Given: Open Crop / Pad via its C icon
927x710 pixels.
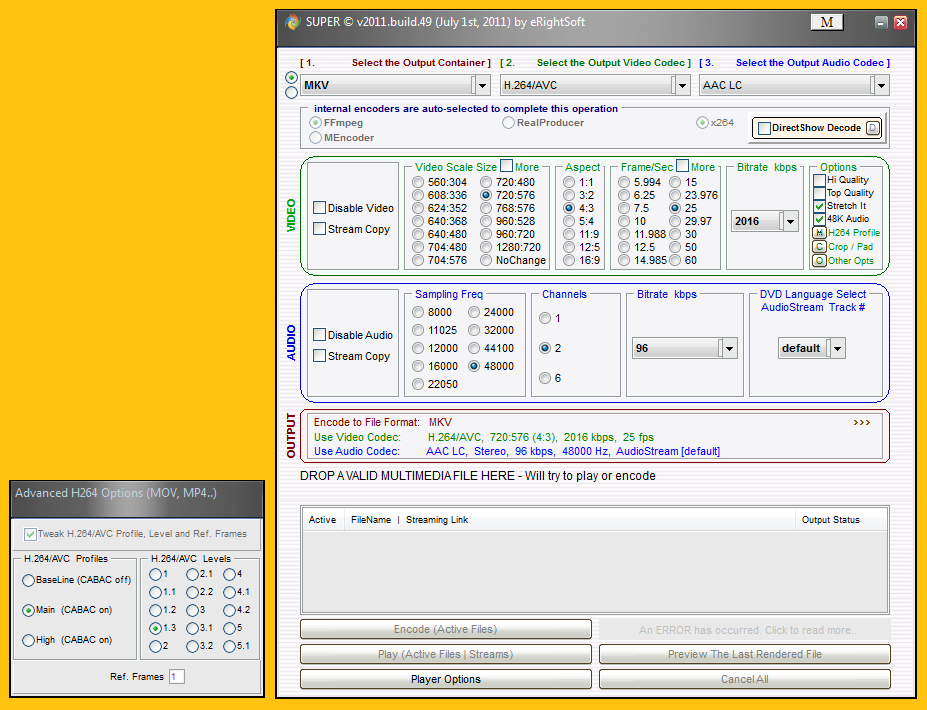Looking at the screenshot, I should [819, 246].
